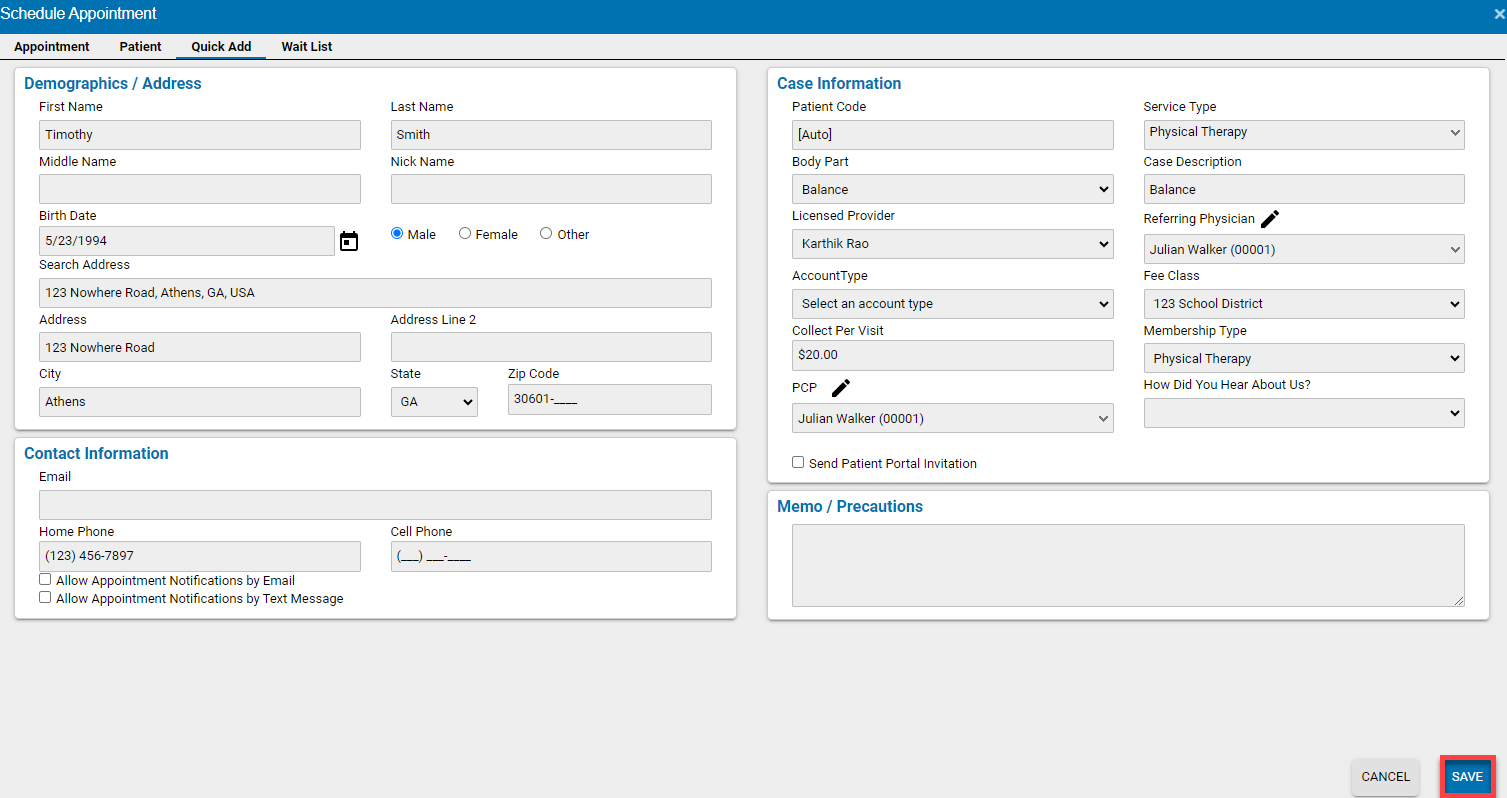
Task: Click the CANCEL button
Action: click(1385, 776)
